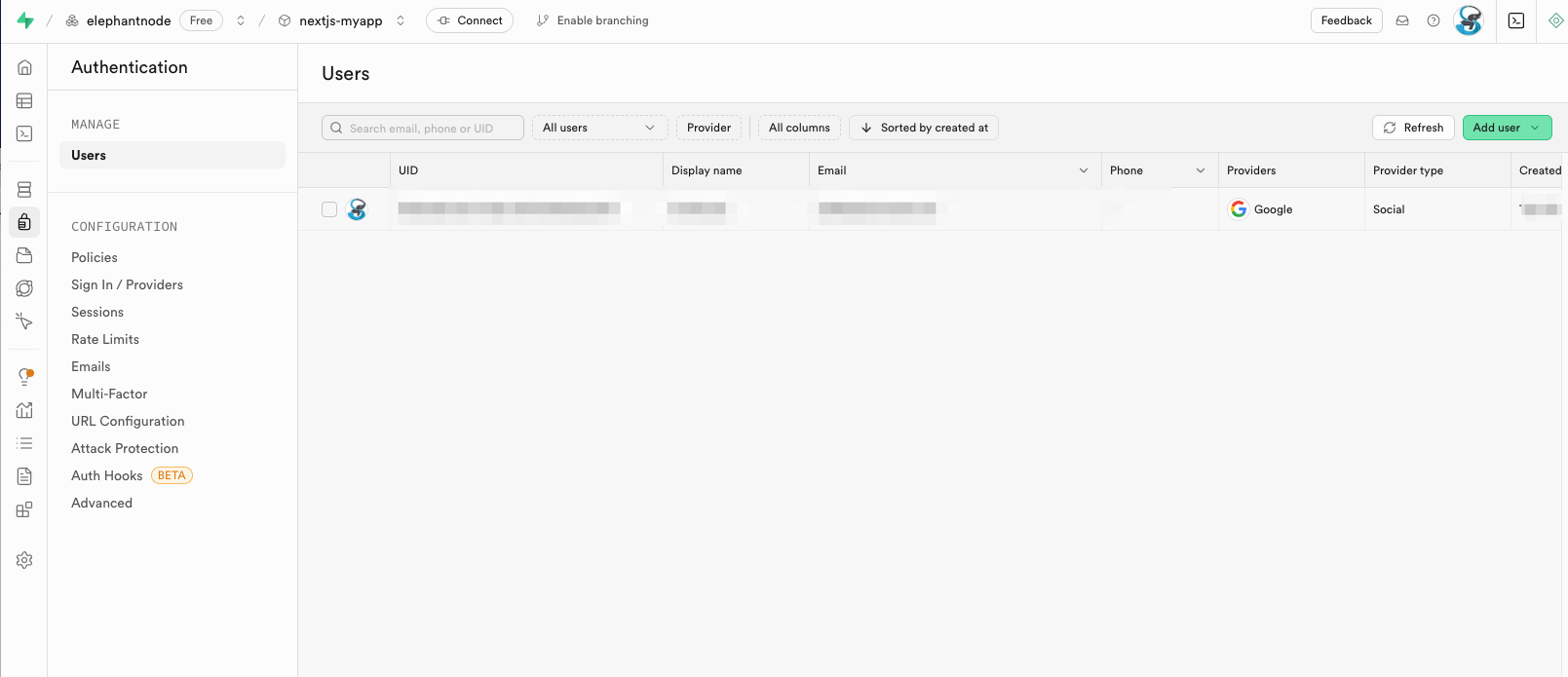Open Emails configuration page
Screen dimensions: 1568x677
click(x=91, y=366)
